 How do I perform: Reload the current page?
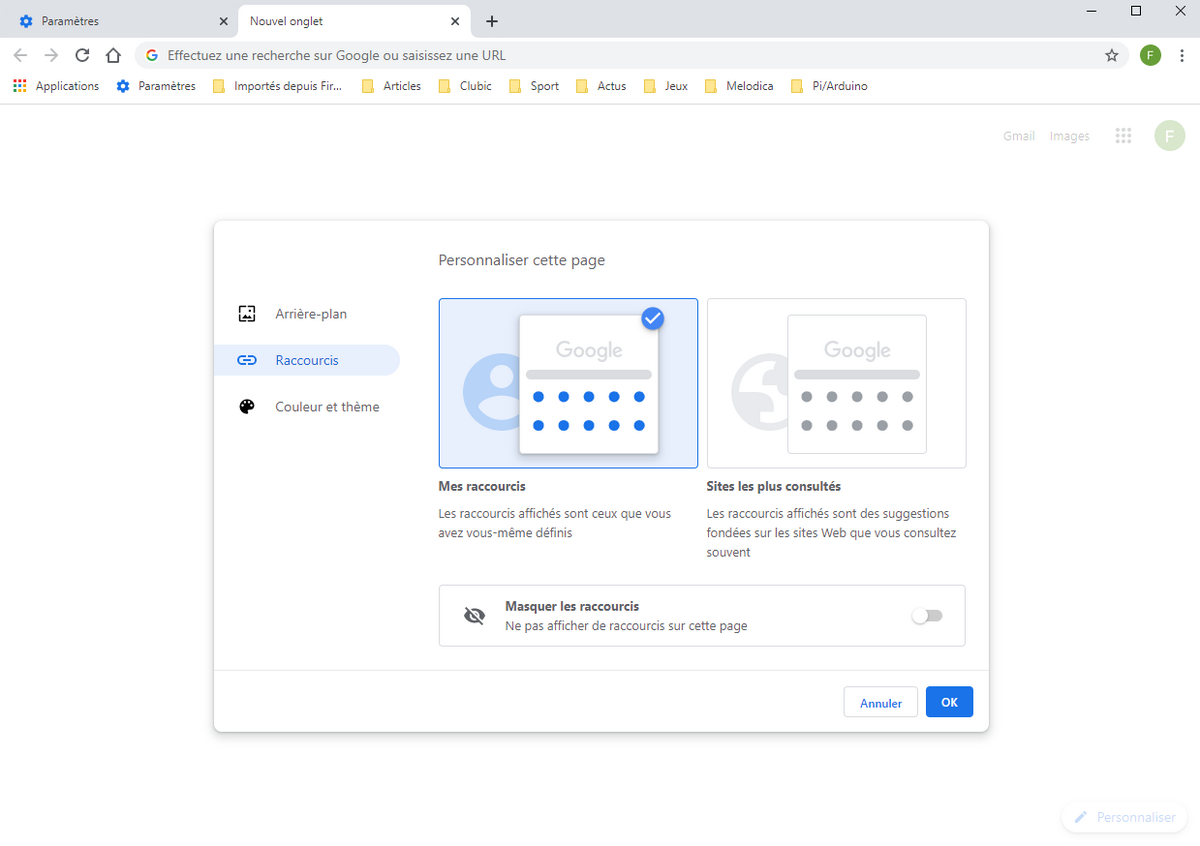tap(83, 55)
